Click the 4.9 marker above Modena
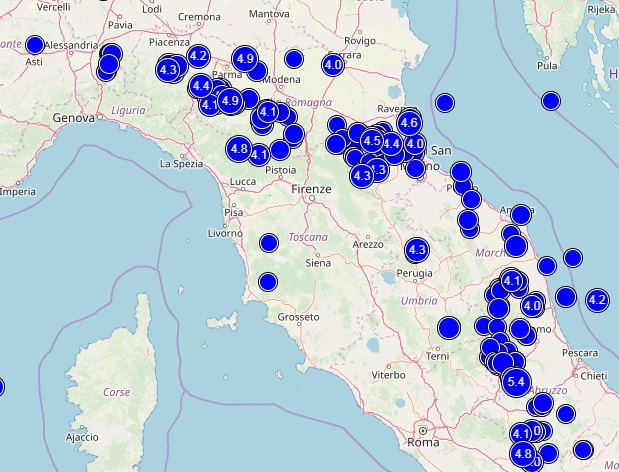 pyautogui.click(x=245, y=59)
